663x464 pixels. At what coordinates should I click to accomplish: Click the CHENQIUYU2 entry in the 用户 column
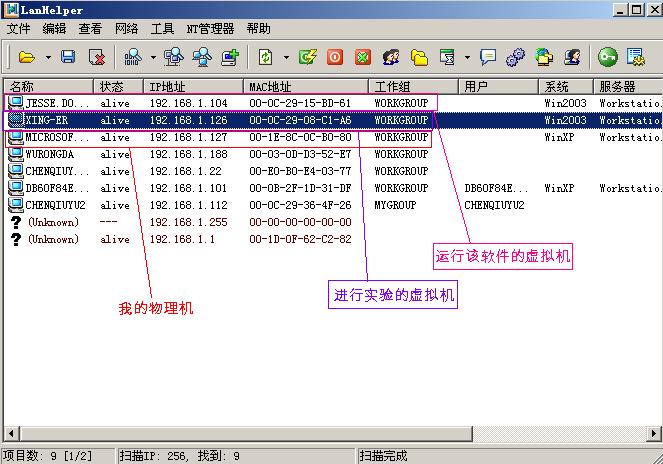point(494,205)
